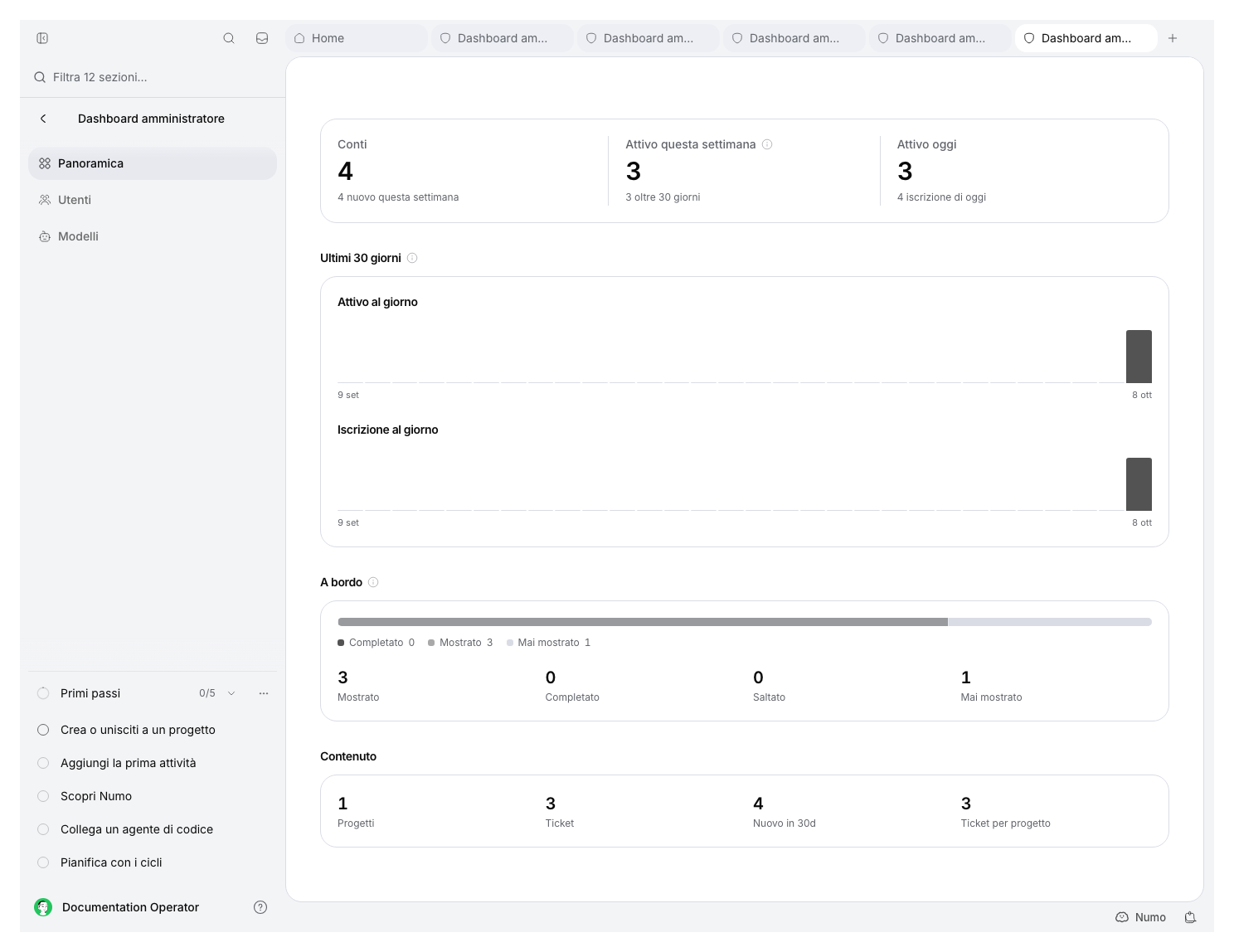1234x952 pixels.
Task: Click info icon beside A bordo
Action: tap(373, 582)
